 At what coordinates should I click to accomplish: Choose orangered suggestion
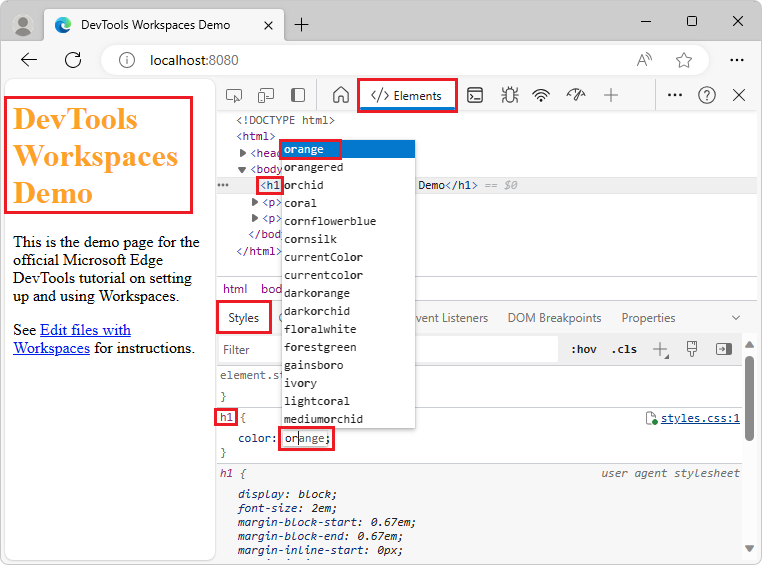[348, 167]
